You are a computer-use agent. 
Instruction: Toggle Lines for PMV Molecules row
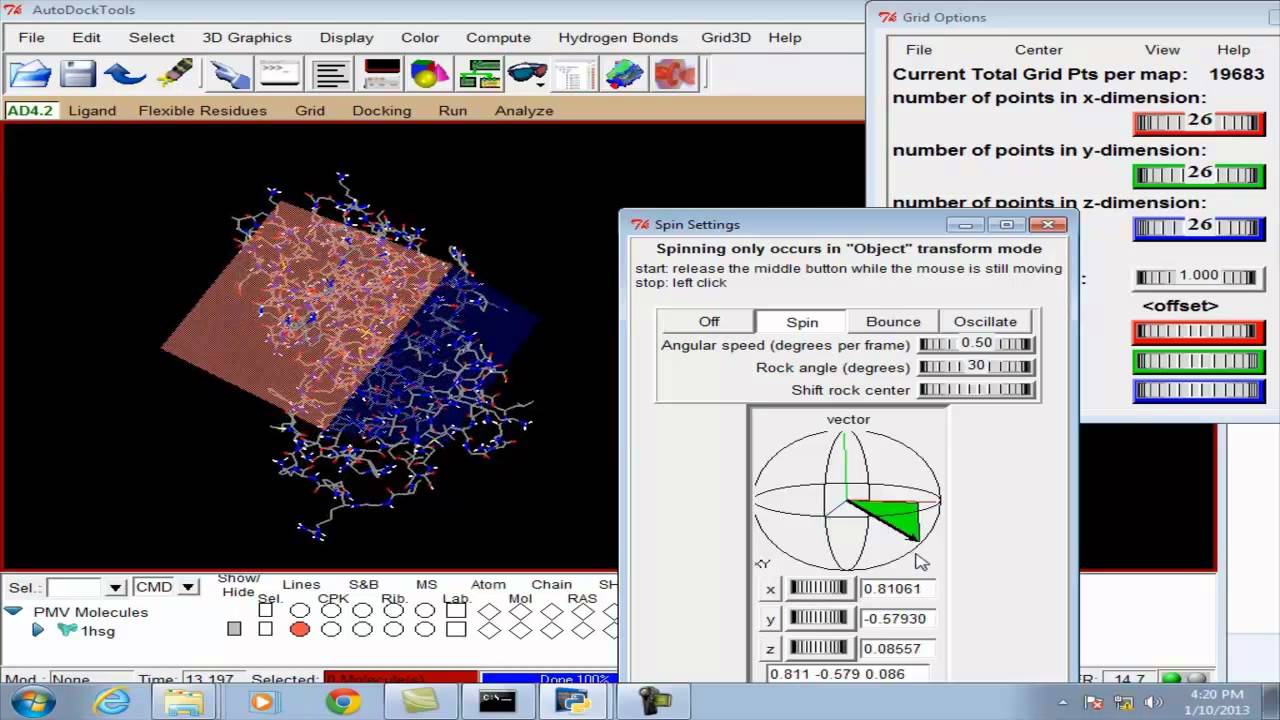(299, 610)
